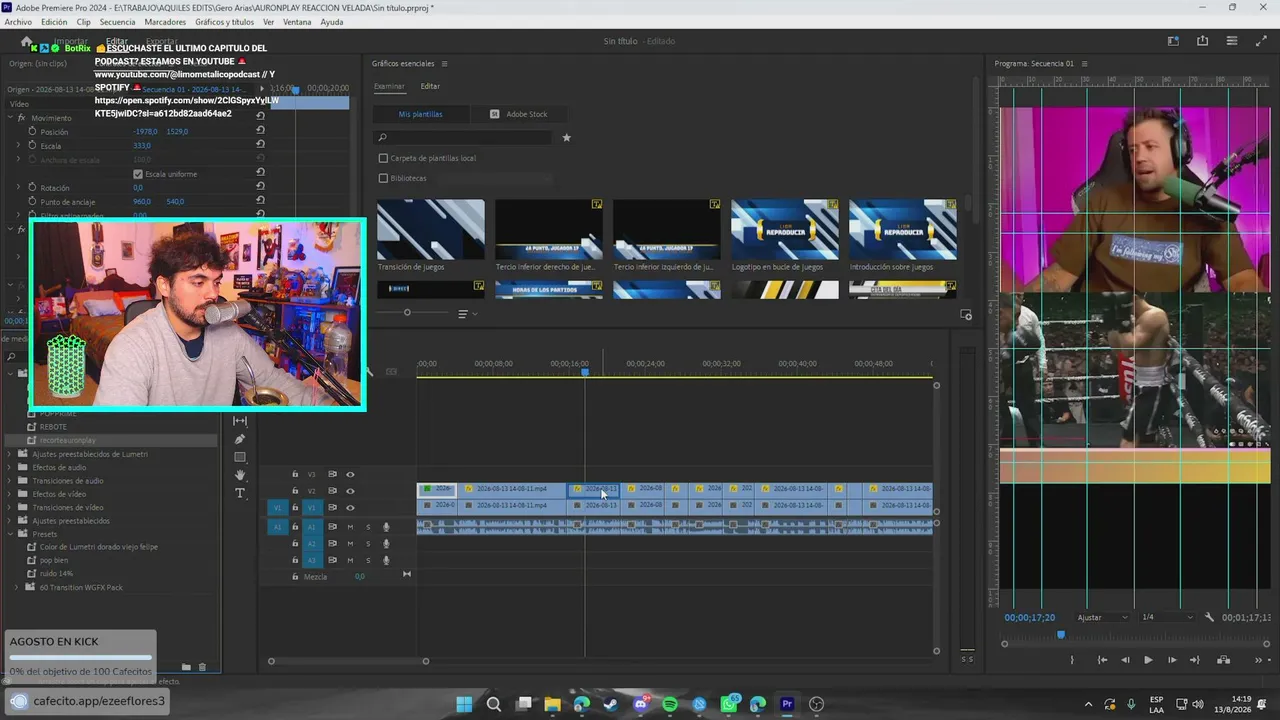Expand 60 Transition WGFX Pack folder

coord(17,587)
